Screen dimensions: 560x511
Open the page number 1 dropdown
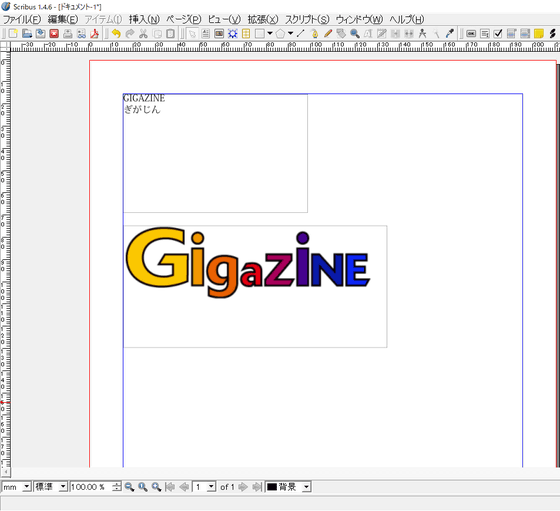coord(204,487)
